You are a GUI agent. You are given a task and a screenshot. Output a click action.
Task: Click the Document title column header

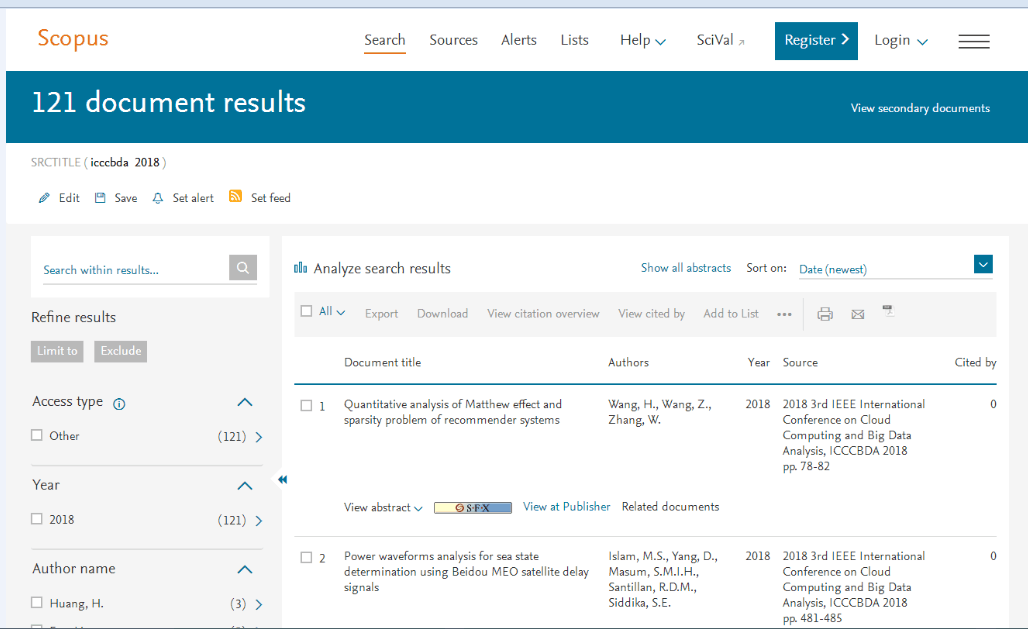[383, 362]
